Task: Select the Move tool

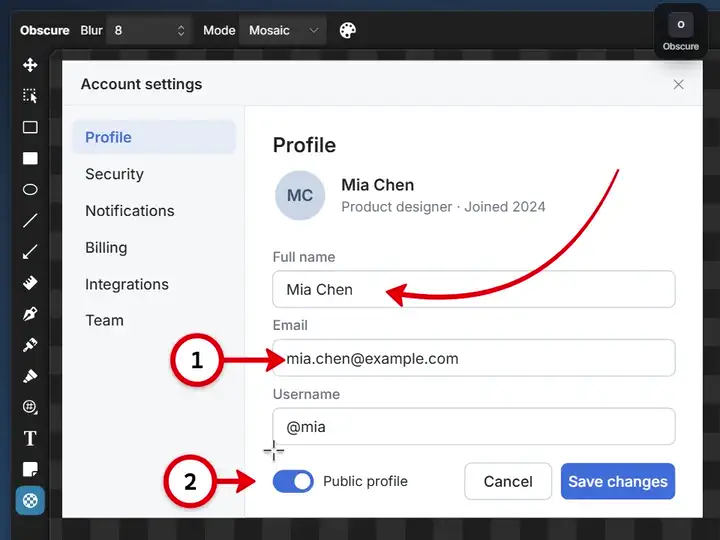Action: tap(30, 65)
